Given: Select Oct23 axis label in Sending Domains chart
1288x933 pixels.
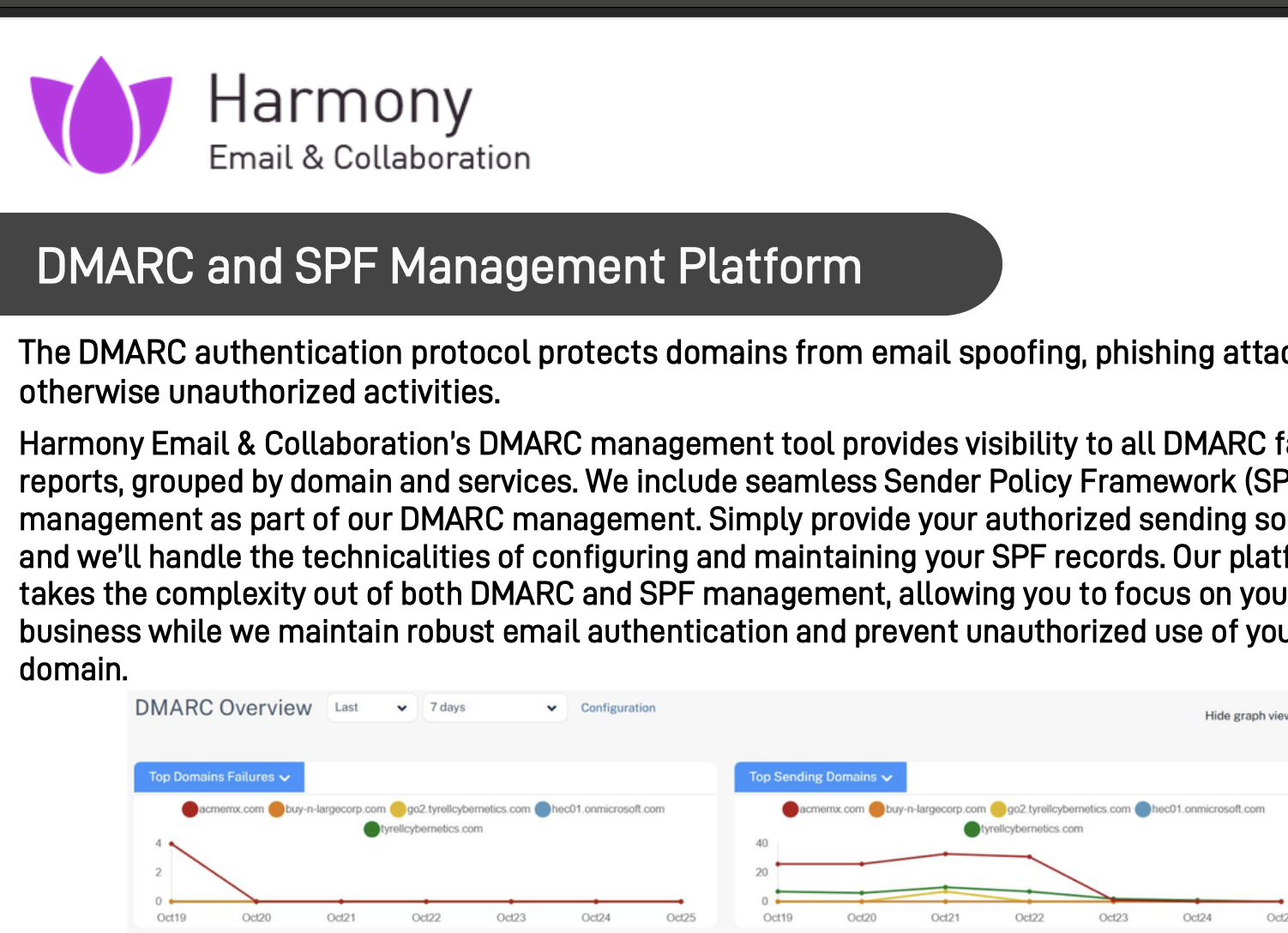Looking at the screenshot, I should [1114, 918].
